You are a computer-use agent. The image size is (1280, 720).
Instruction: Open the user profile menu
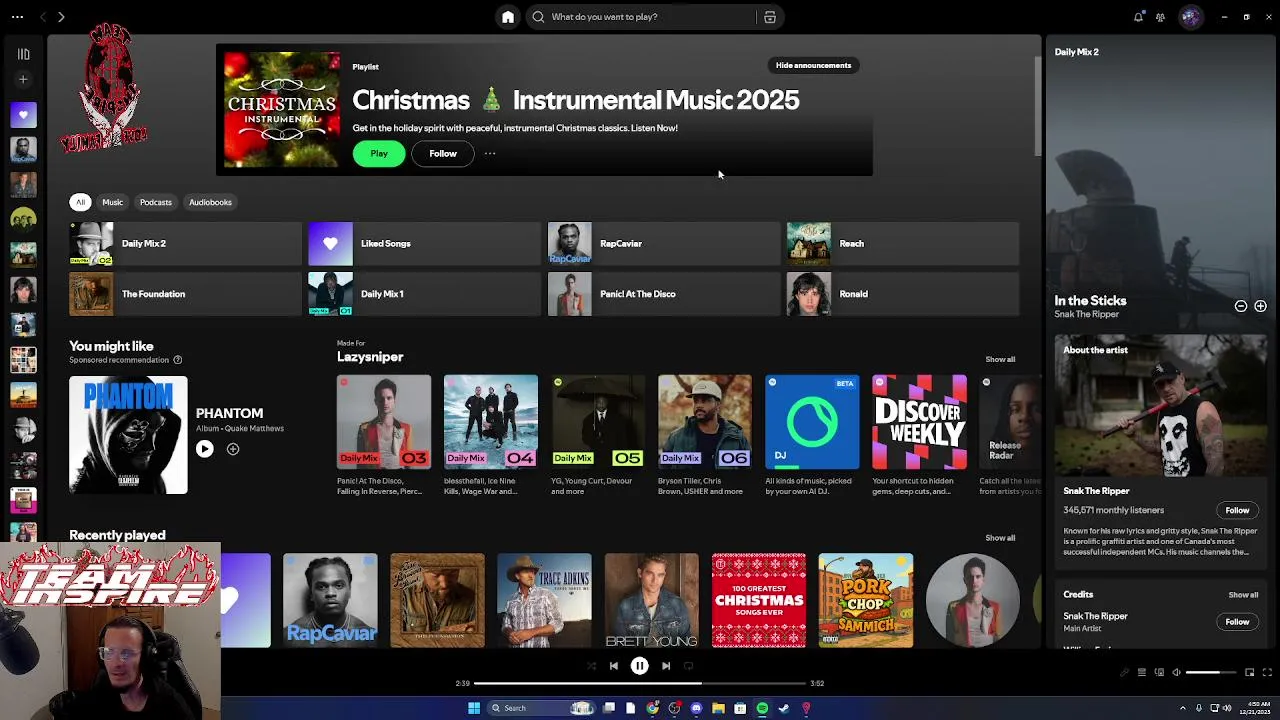pos(1190,17)
